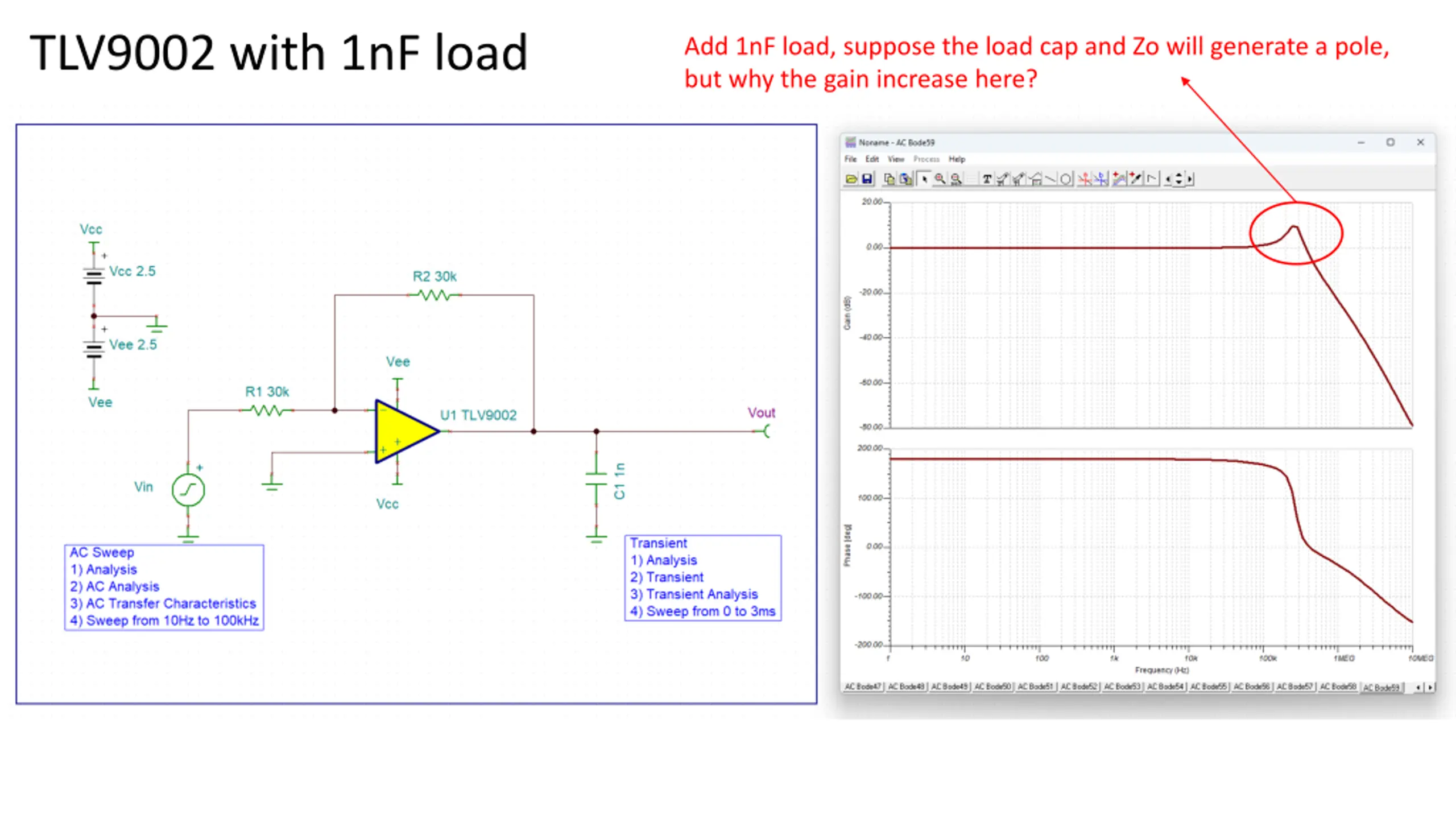Image resolution: width=1456 pixels, height=819 pixels.
Task: Switch to the AC Bode49 tab
Action: (x=949, y=687)
